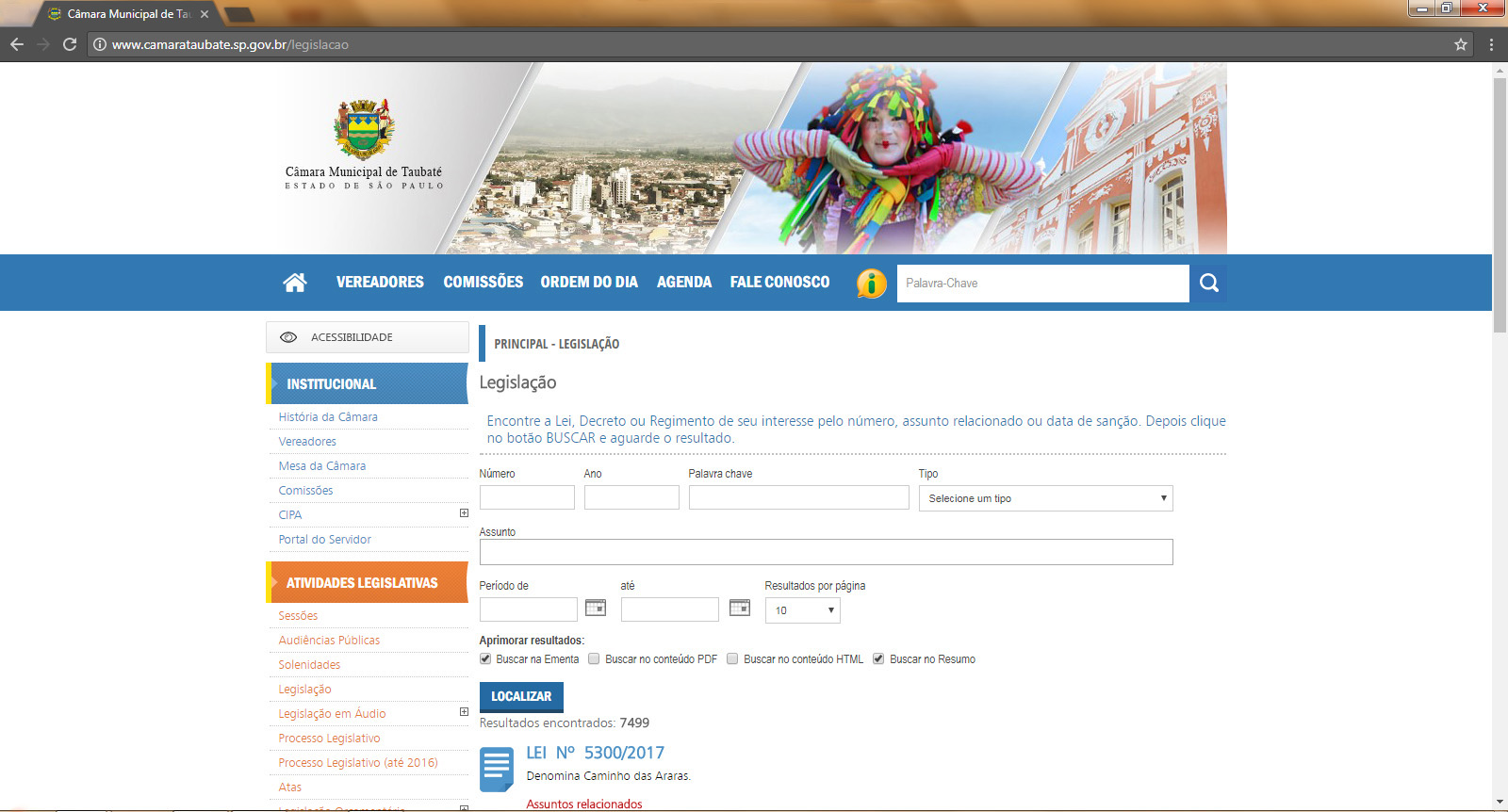Toggle 'Buscar no Resumo' checkbox

pyautogui.click(x=878, y=658)
